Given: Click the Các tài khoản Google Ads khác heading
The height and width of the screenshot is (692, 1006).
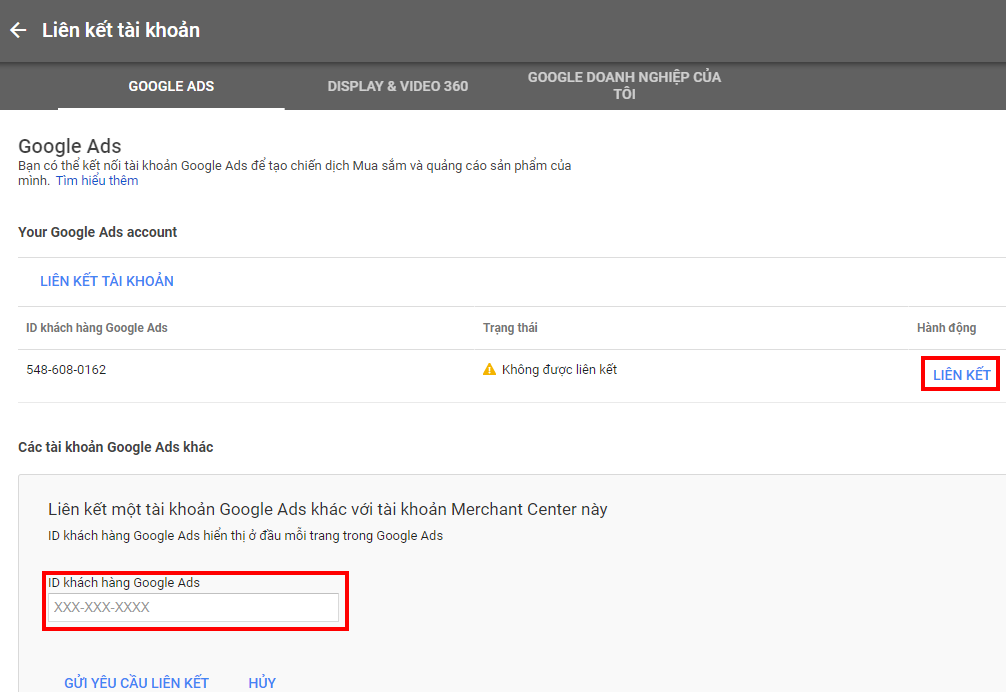Looking at the screenshot, I should (x=116, y=447).
